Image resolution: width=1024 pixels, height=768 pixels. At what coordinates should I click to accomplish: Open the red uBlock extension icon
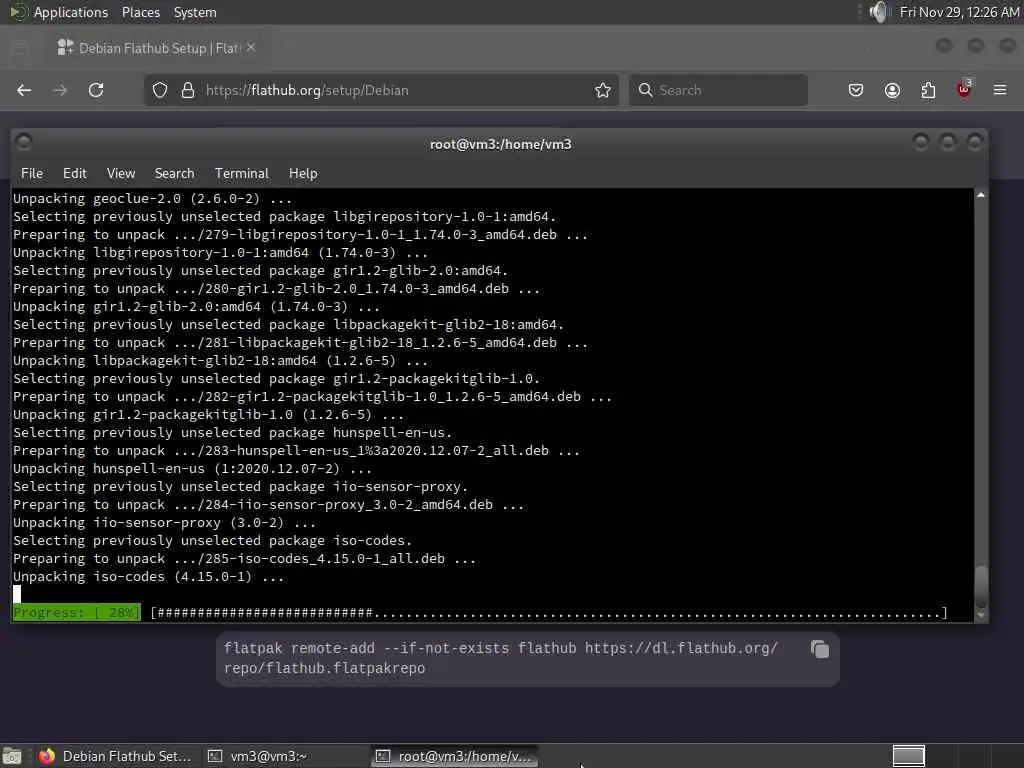point(964,89)
